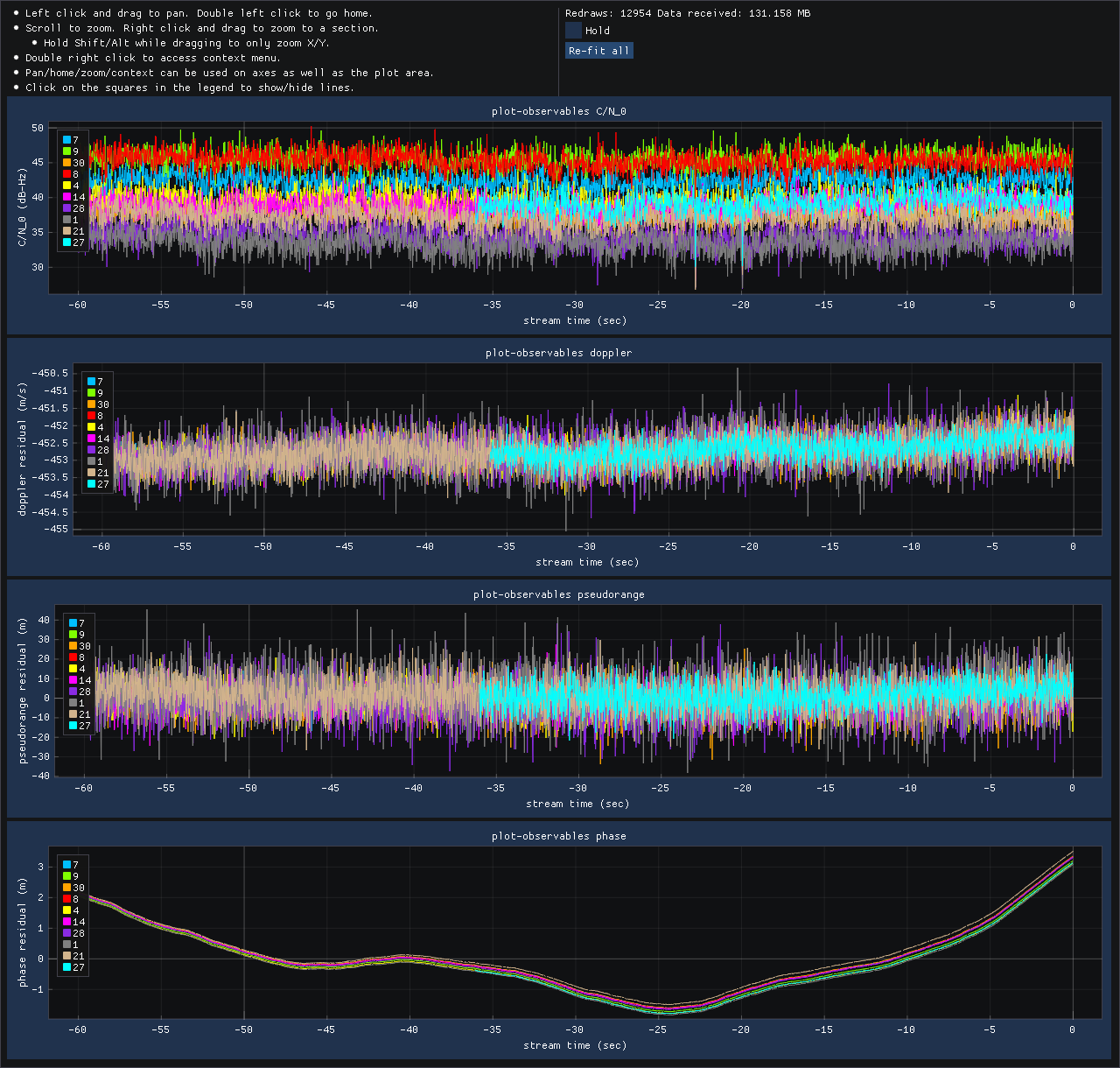Click the plot-observables pseudorange title
Viewport: 1120px width, 1068px height.
pos(558,594)
